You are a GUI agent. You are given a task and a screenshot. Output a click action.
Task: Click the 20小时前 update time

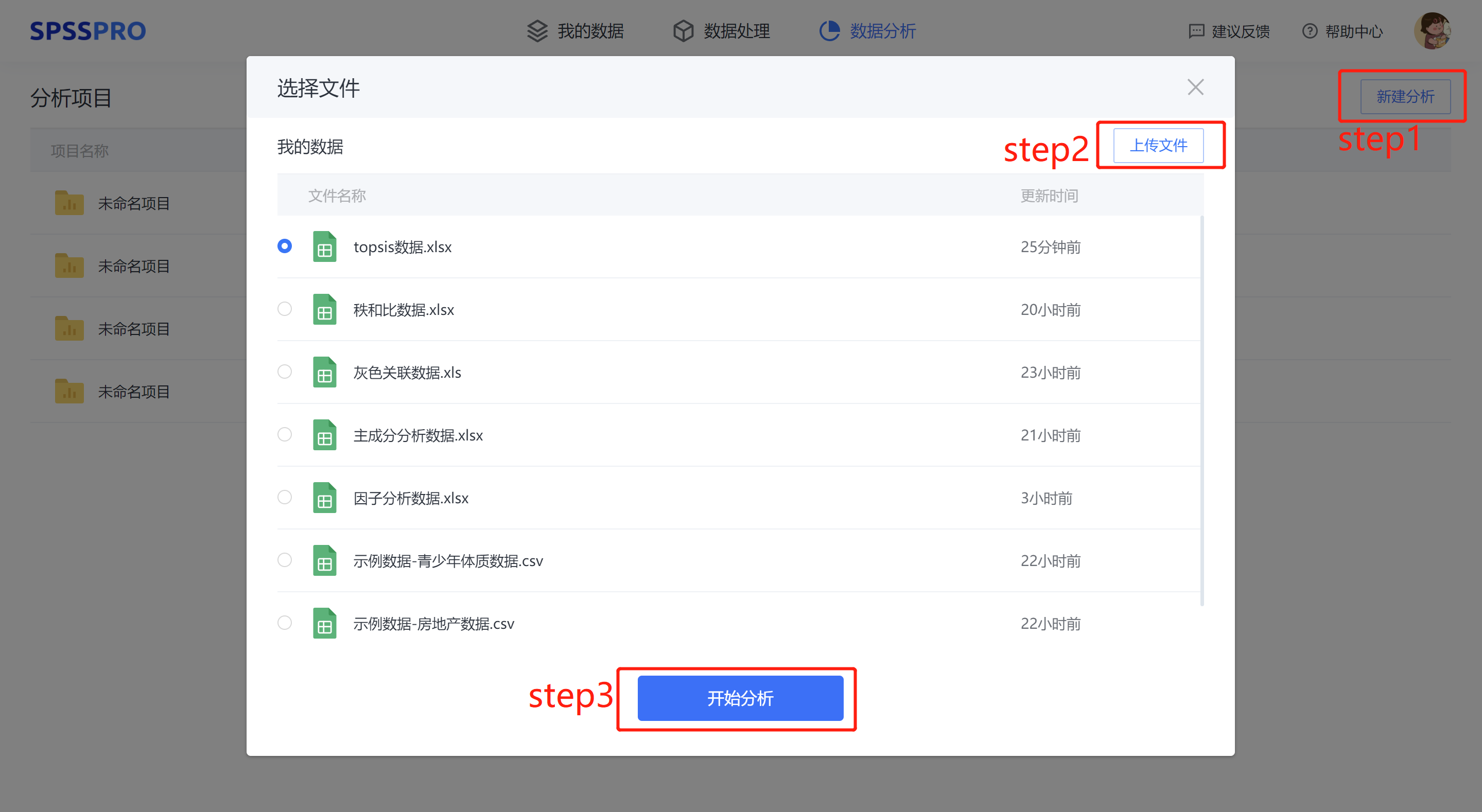coord(1051,309)
